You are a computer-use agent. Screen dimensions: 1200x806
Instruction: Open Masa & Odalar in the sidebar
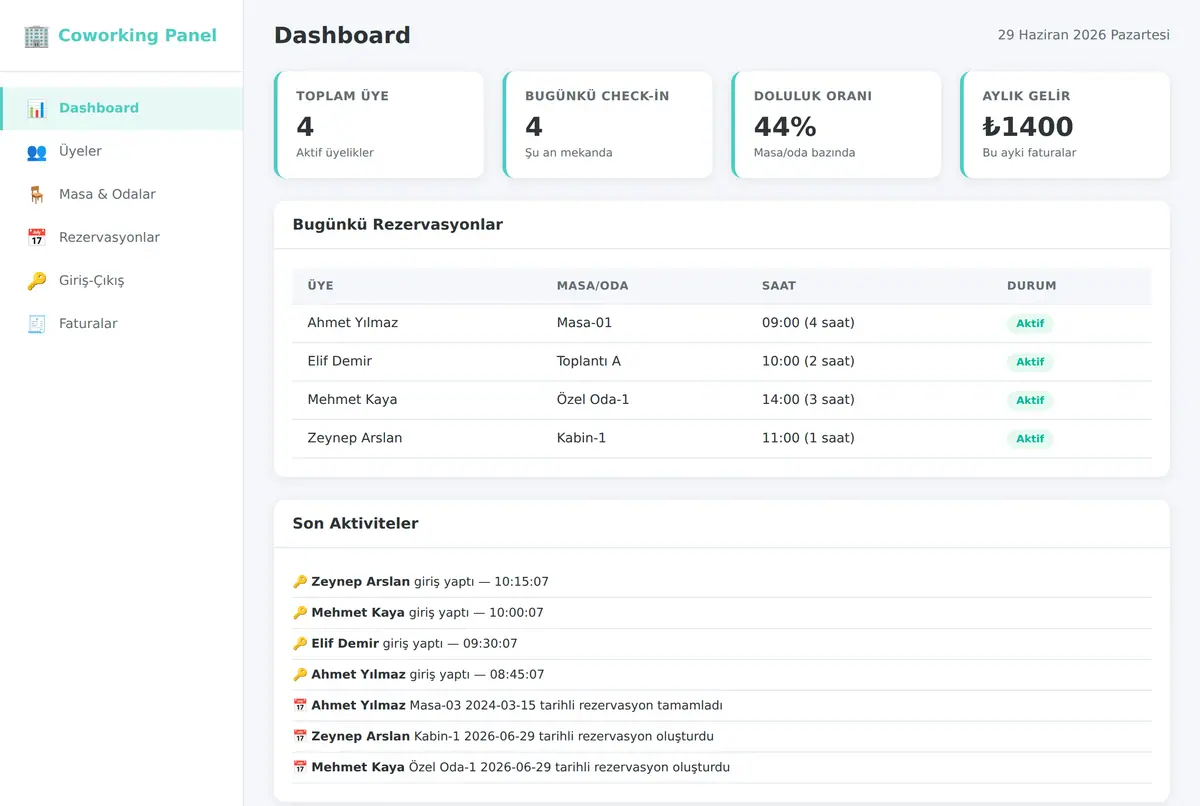pos(121,194)
